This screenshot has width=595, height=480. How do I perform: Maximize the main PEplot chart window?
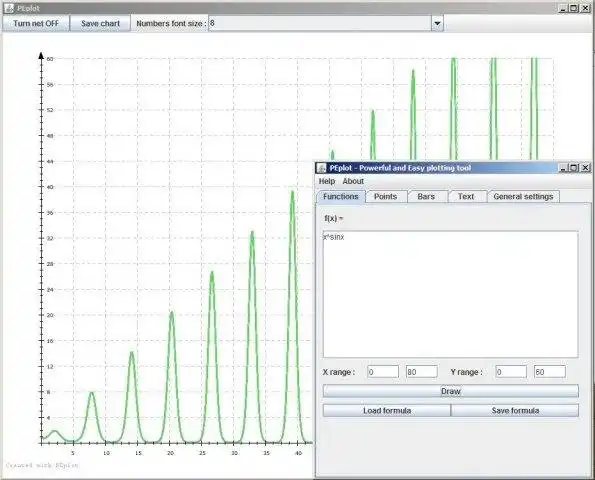[x=574, y=8]
